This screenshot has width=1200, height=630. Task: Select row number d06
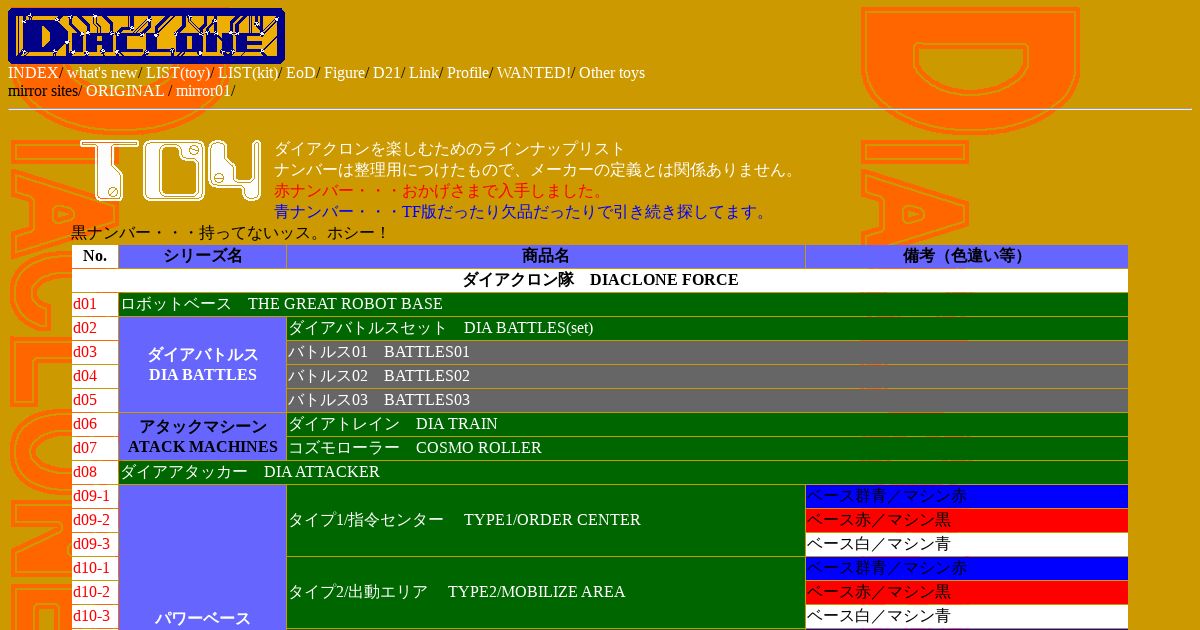pyautogui.click(x=95, y=424)
